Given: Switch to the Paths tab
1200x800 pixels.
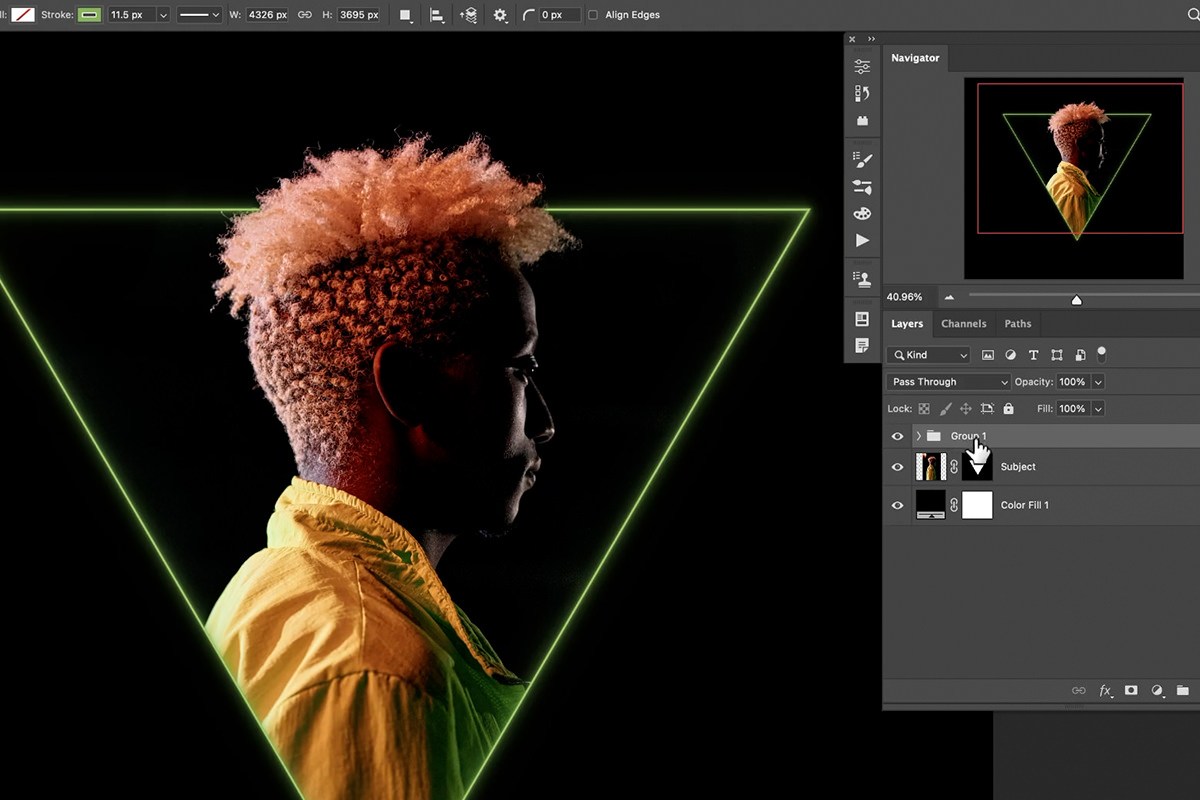Looking at the screenshot, I should [1018, 324].
